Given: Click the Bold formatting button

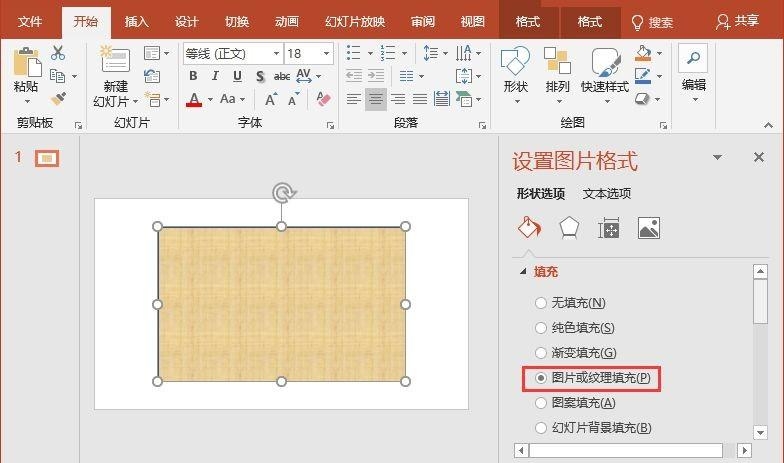Looking at the screenshot, I should tap(193, 76).
